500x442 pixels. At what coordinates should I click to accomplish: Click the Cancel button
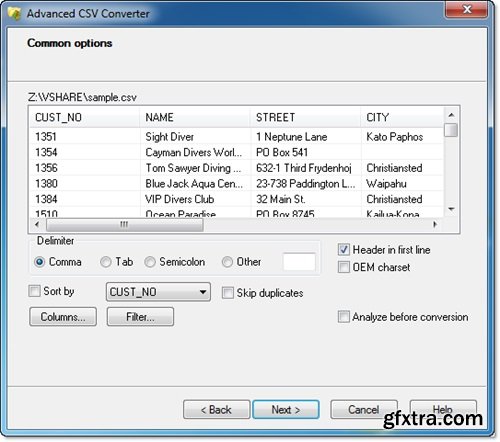pyautogui.click(x=364, y=410)
